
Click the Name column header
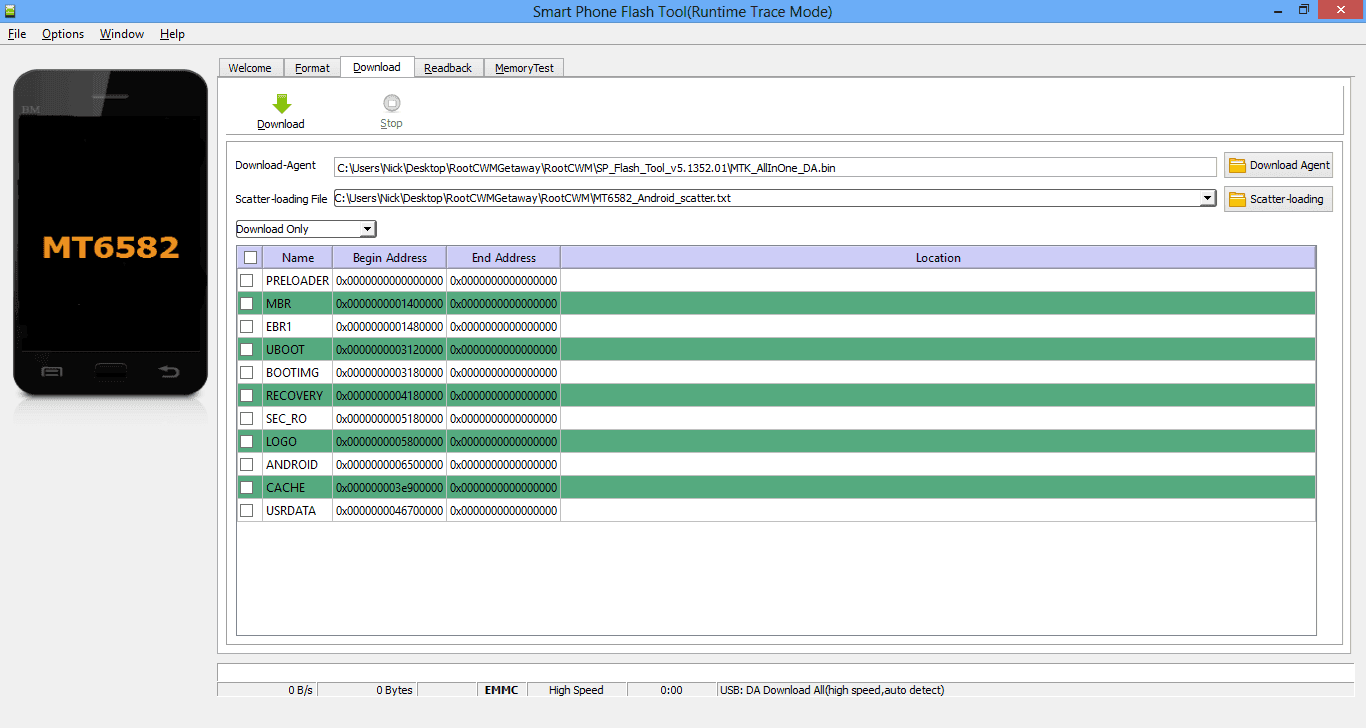pyautogui.click(x=298, y=258)
